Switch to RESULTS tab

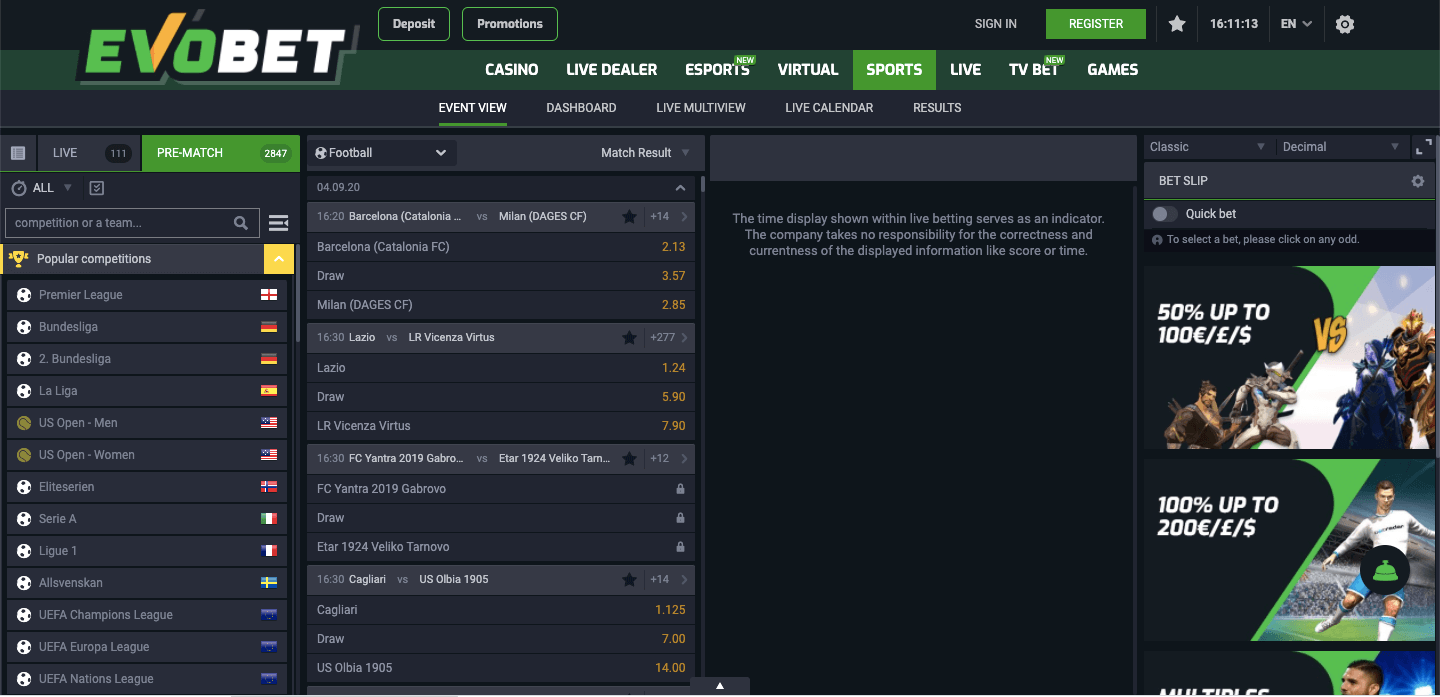[x=937, y=108]
